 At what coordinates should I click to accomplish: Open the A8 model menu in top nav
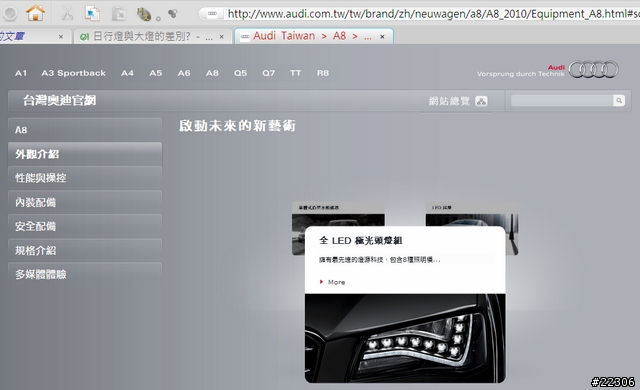click(212, 73)
